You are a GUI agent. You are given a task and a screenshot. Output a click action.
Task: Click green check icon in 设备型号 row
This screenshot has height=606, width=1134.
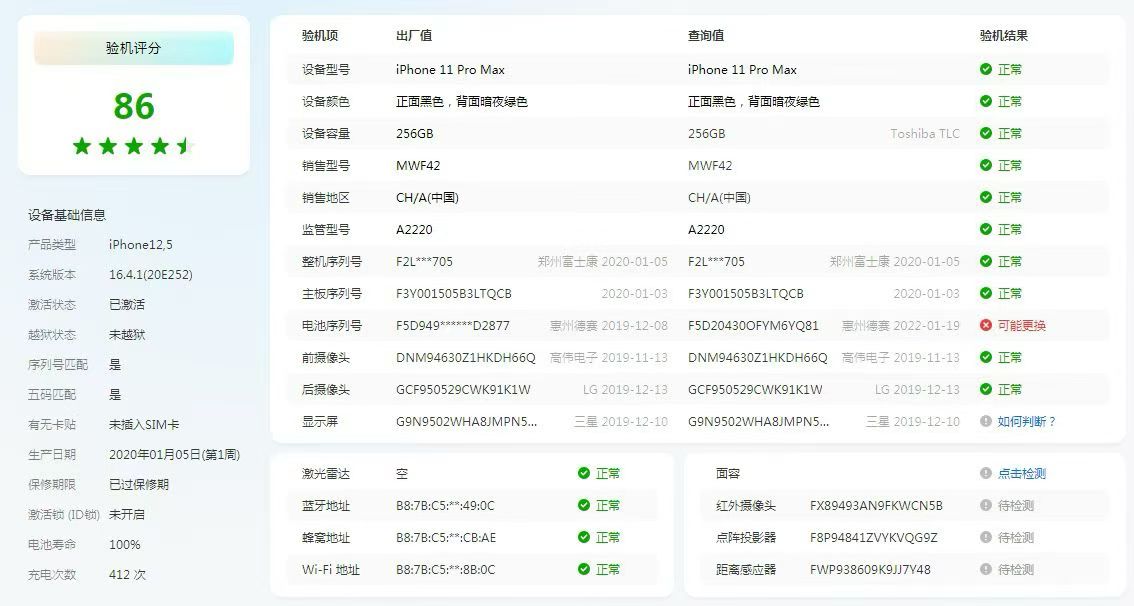[986, 70]
